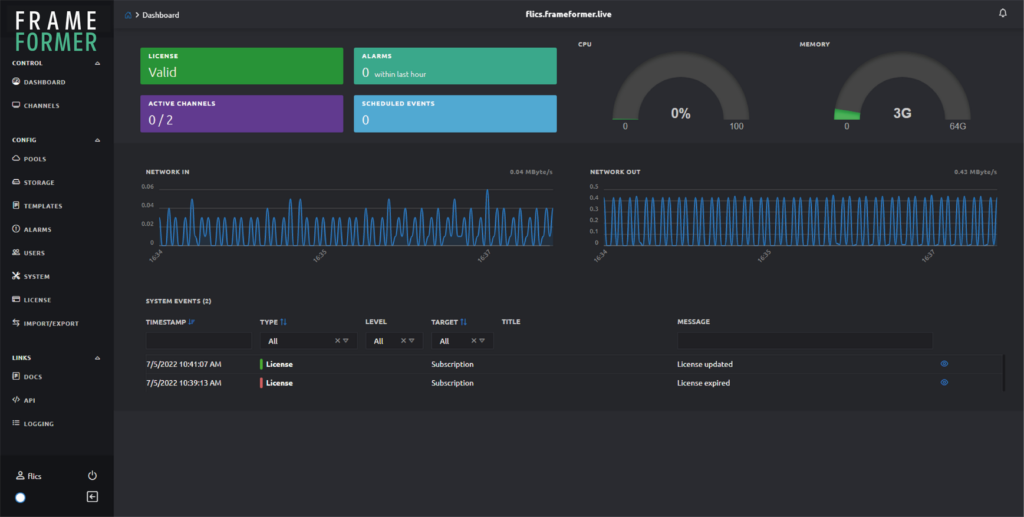Click the blue Scheduled Events tile
The height and width of the screenshot is (517, 1024).
[x=455, y=114]
